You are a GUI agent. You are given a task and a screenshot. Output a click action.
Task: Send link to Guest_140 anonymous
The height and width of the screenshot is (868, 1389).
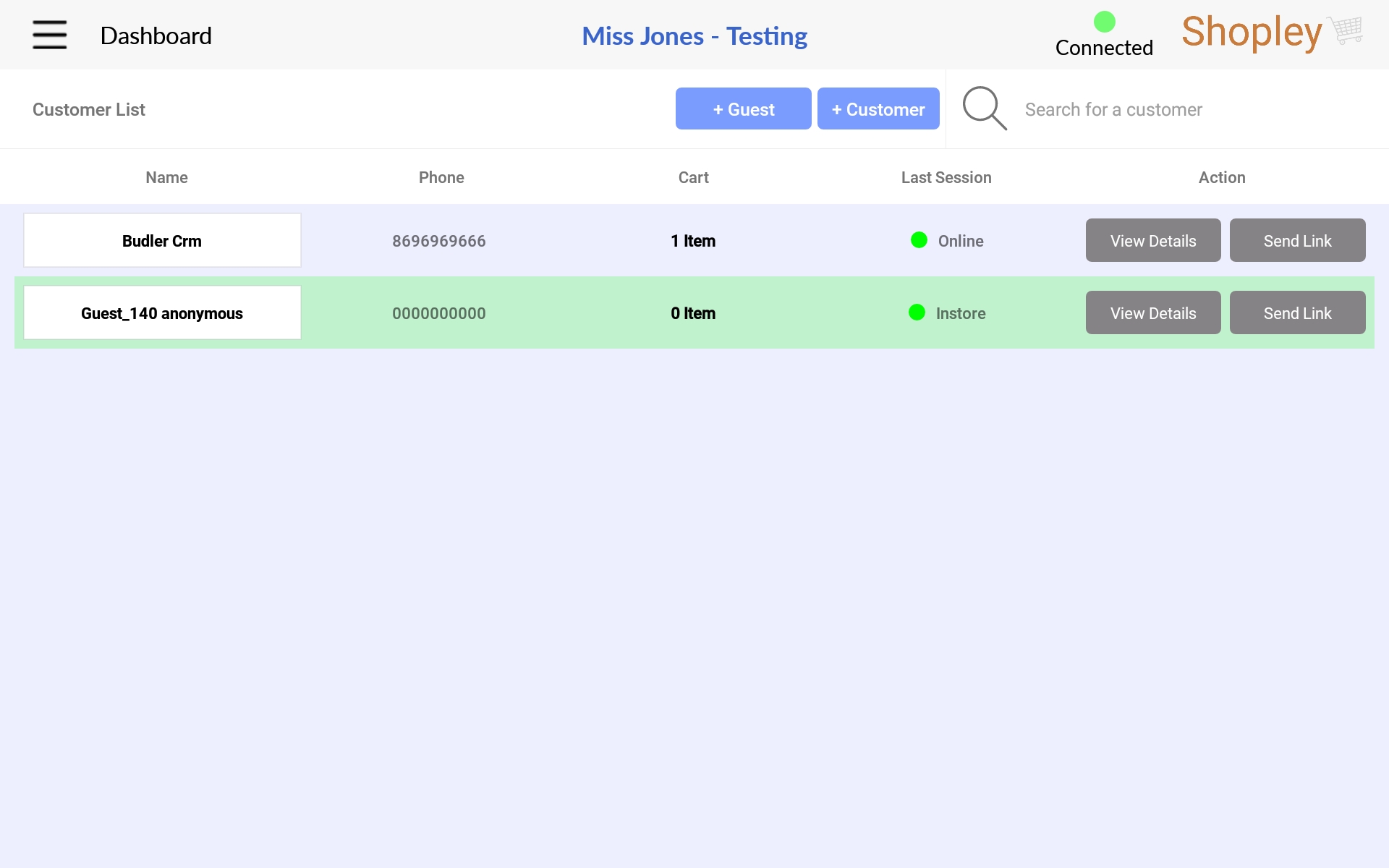click(1297, 313)
